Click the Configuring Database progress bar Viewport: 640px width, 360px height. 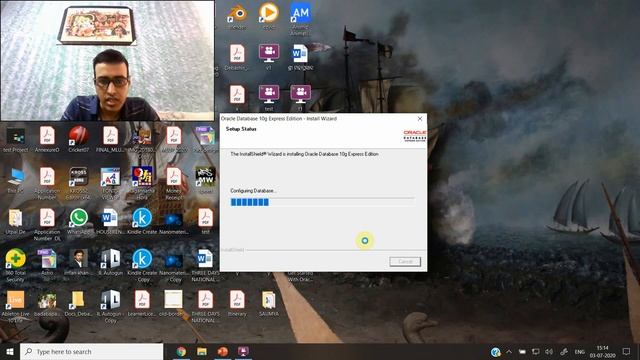pos(322,202)
